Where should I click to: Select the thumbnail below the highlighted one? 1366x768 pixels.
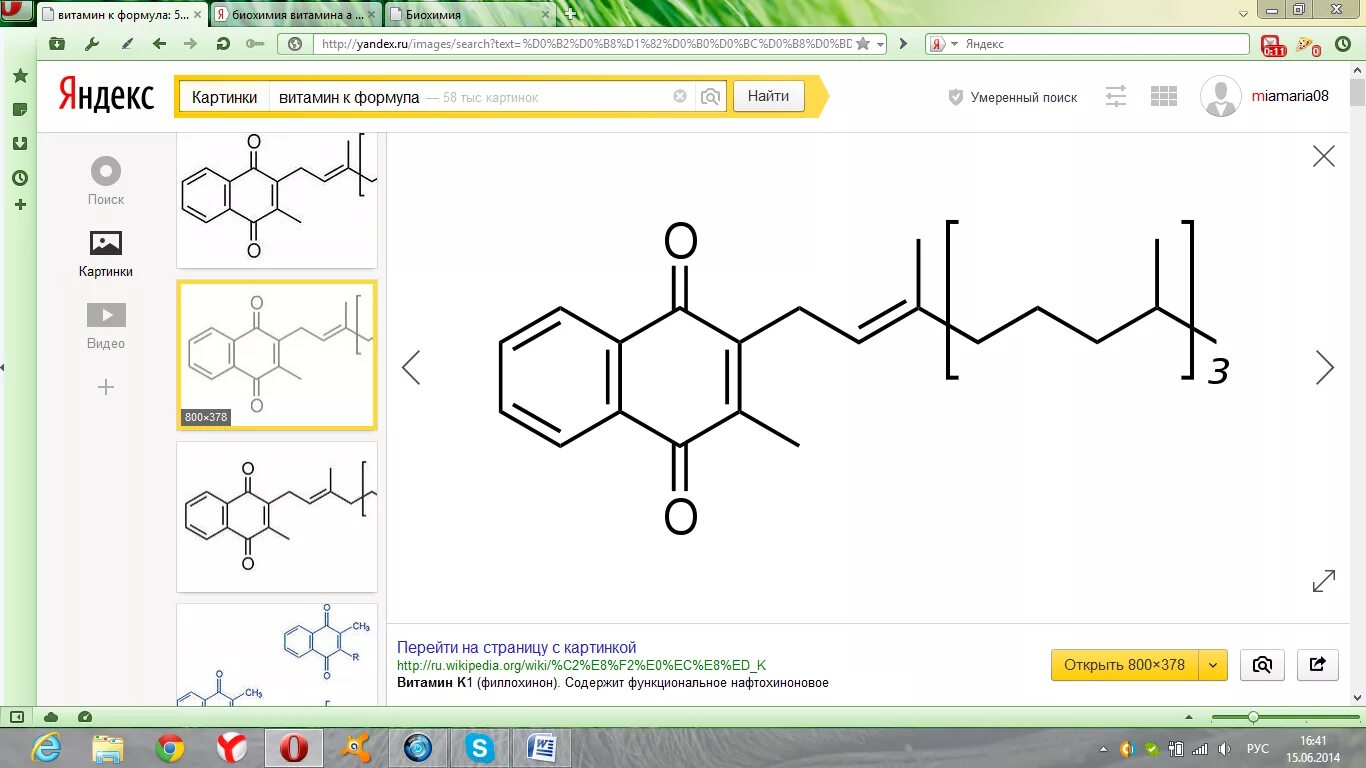click(x=277, y=517)
